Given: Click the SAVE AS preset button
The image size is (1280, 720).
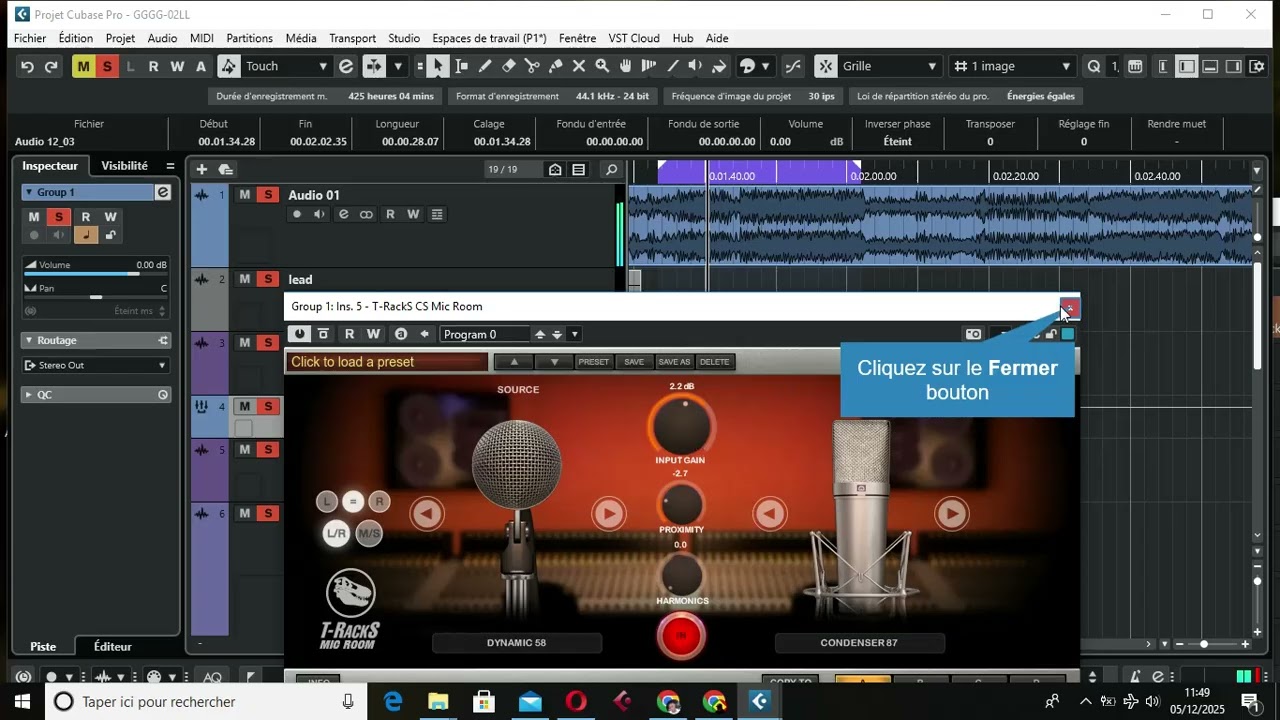Looking at the screenshot, I should click(674, 362).
